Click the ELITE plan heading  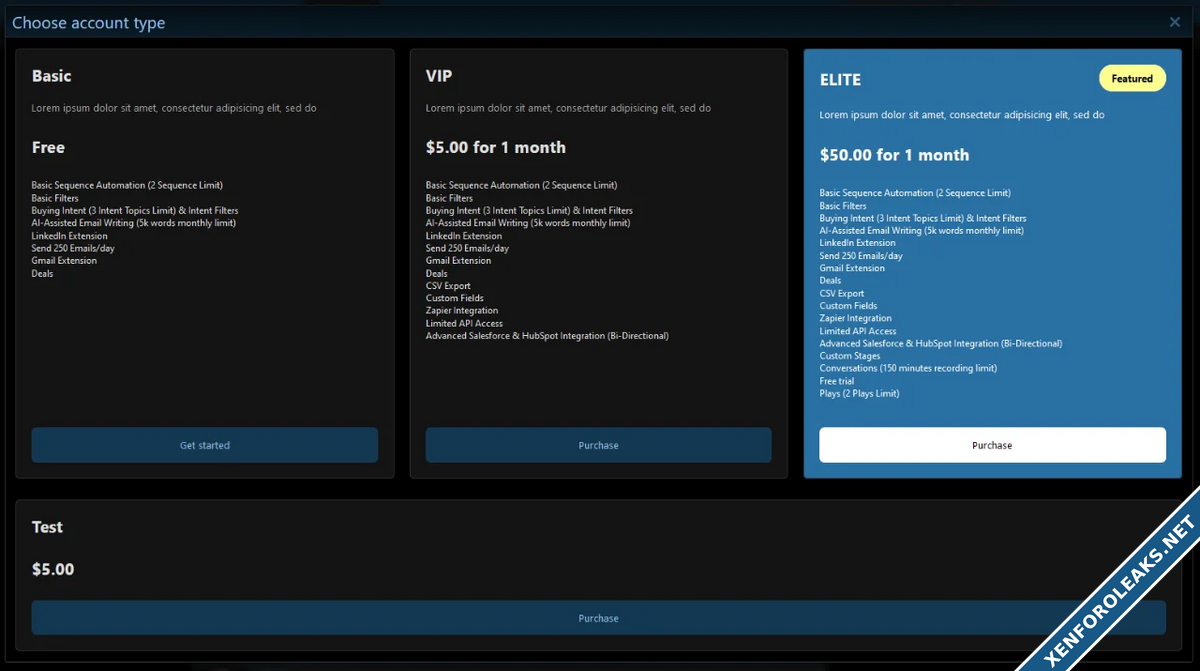(x=840, y=80)
